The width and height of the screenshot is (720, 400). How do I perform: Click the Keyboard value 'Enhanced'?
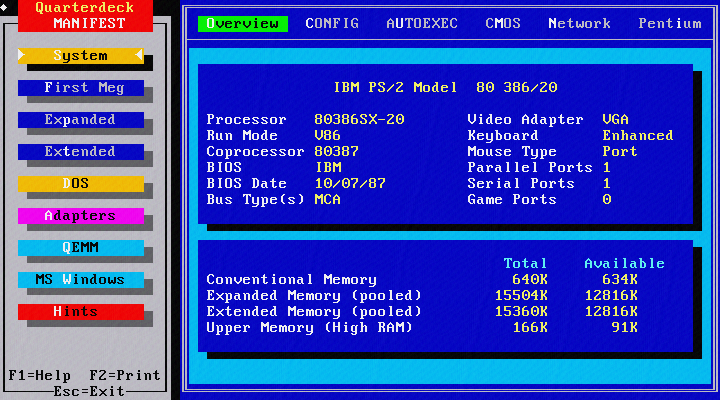[638, 135]
